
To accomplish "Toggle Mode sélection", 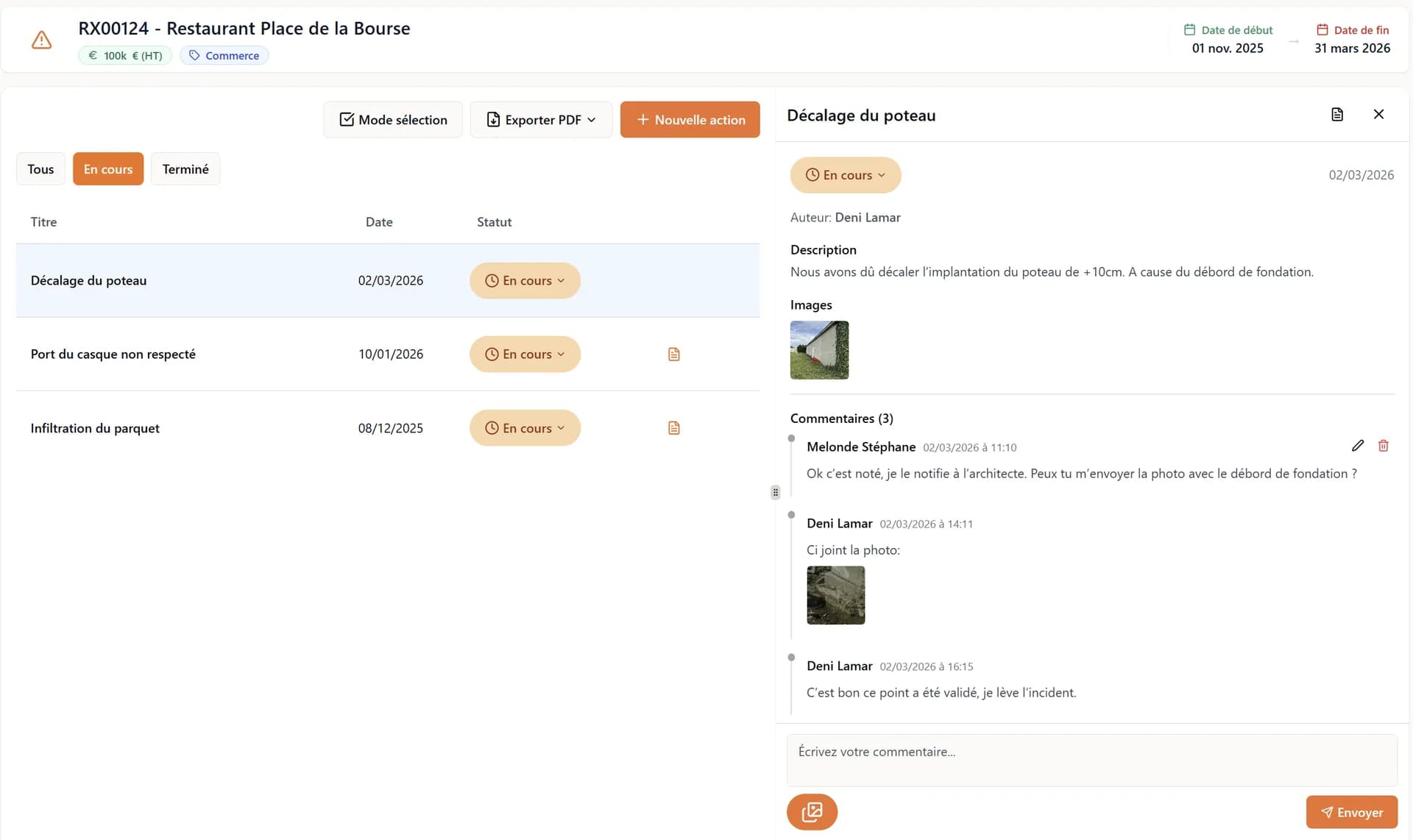I will coord(392,119).
